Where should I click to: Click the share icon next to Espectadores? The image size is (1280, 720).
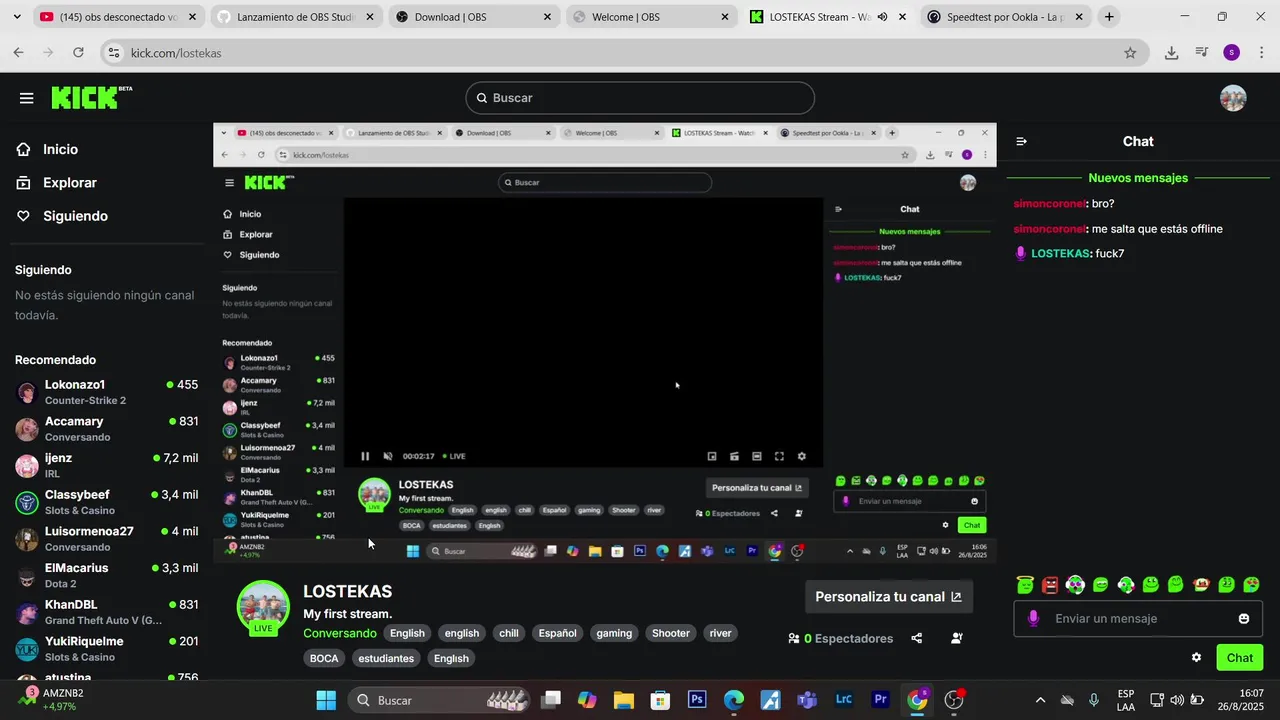[x=917, y=638]
